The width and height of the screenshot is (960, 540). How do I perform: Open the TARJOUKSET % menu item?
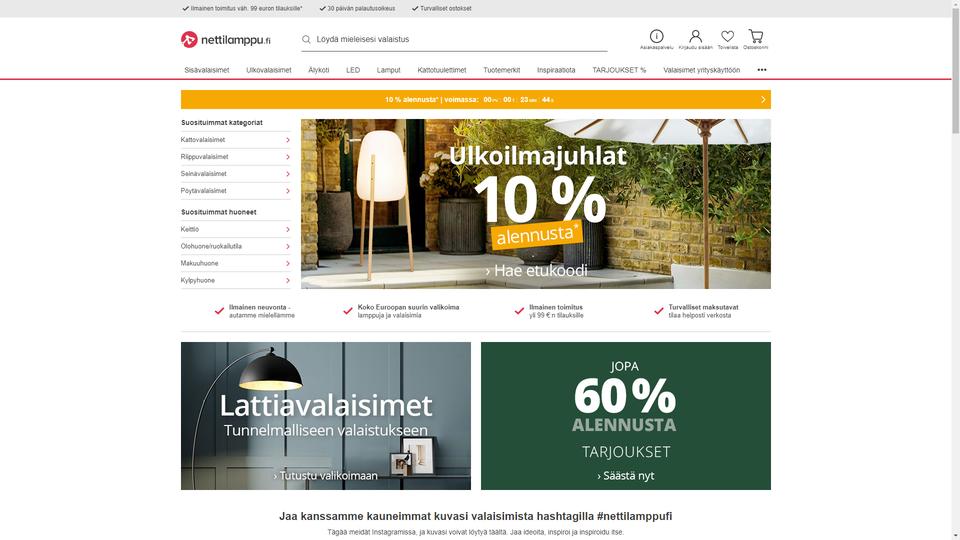click(x=619, y=70)
